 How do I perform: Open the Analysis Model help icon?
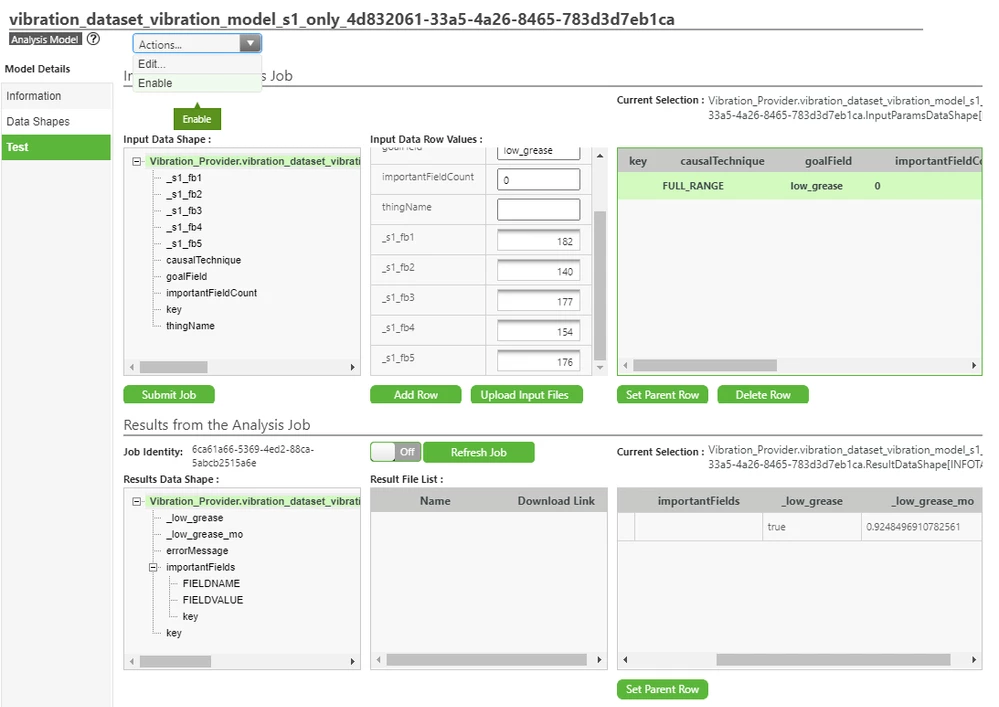[x=93, y=39]
